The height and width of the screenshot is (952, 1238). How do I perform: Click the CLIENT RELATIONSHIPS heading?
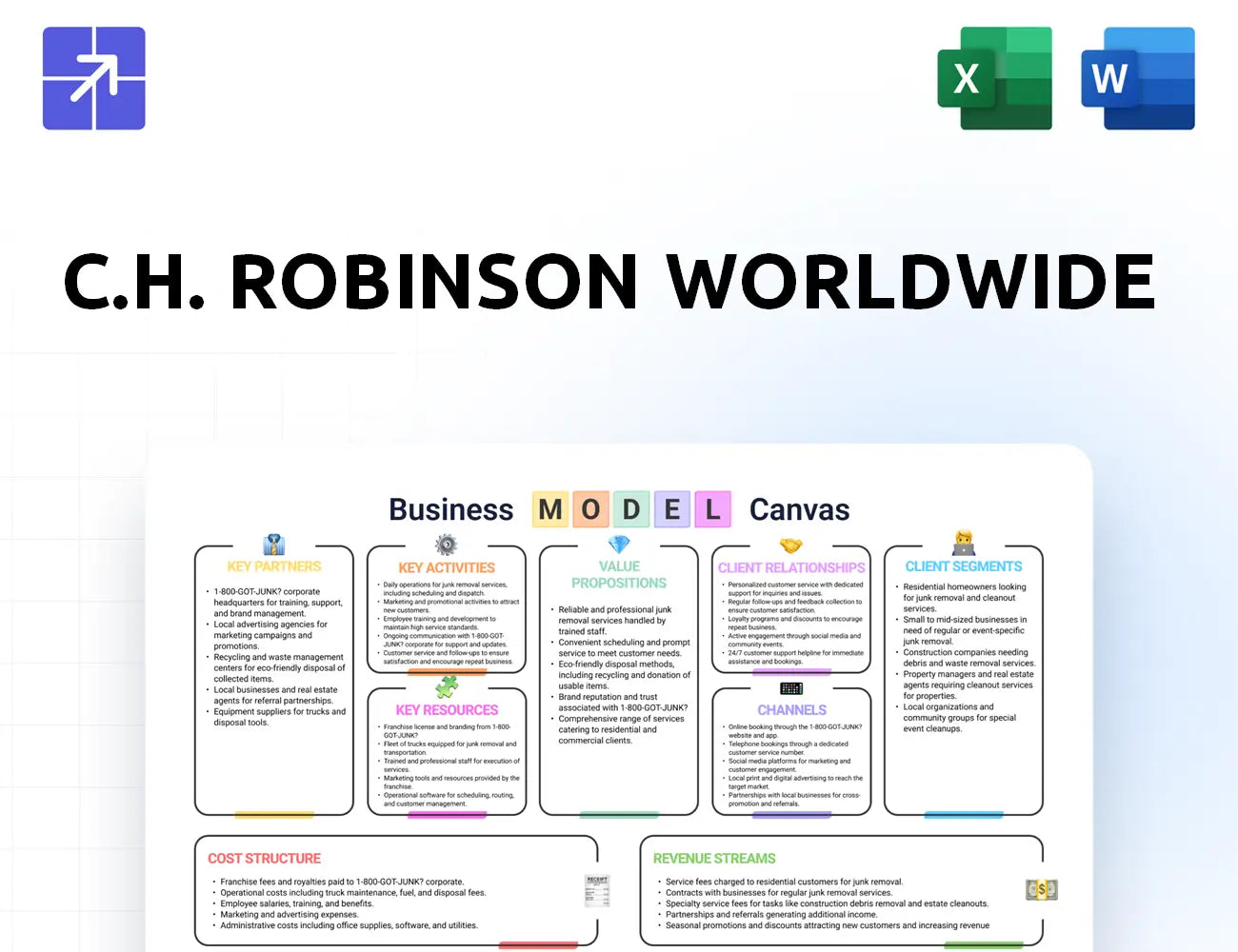click(x=791, y=567)
